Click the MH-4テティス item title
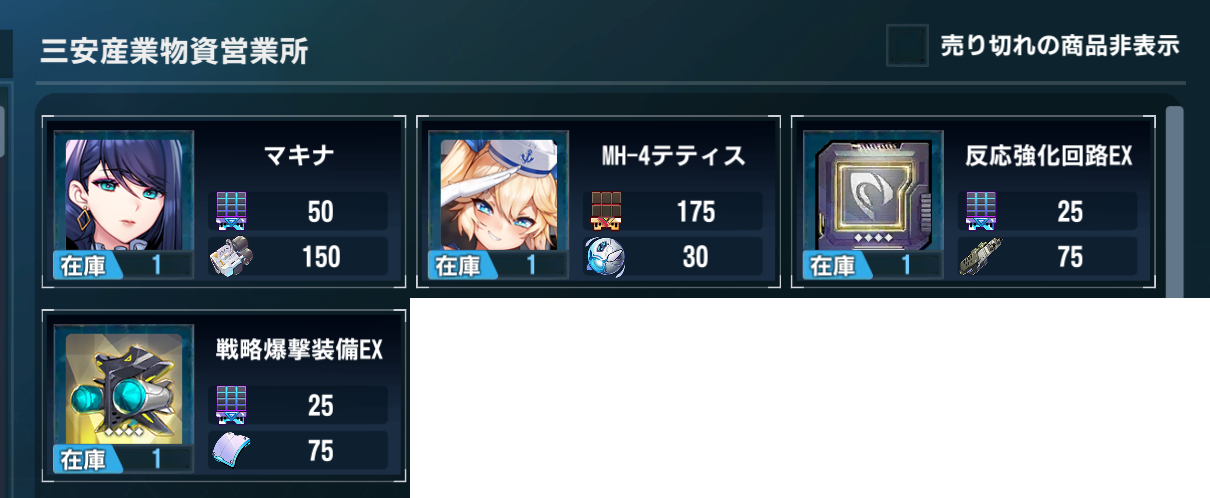1210x498 pixels. 674,156
